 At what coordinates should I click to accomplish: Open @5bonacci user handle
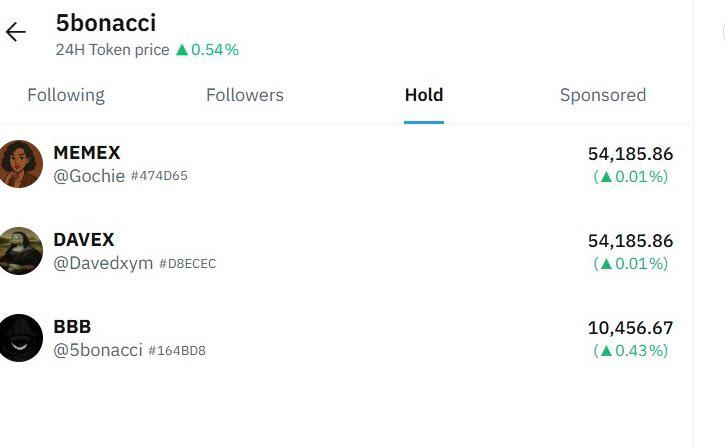[x=98, y=350]
